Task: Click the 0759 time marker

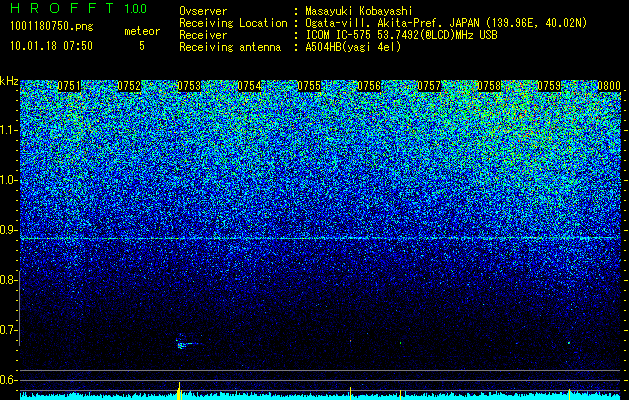Action: click(x=549, y=86)
